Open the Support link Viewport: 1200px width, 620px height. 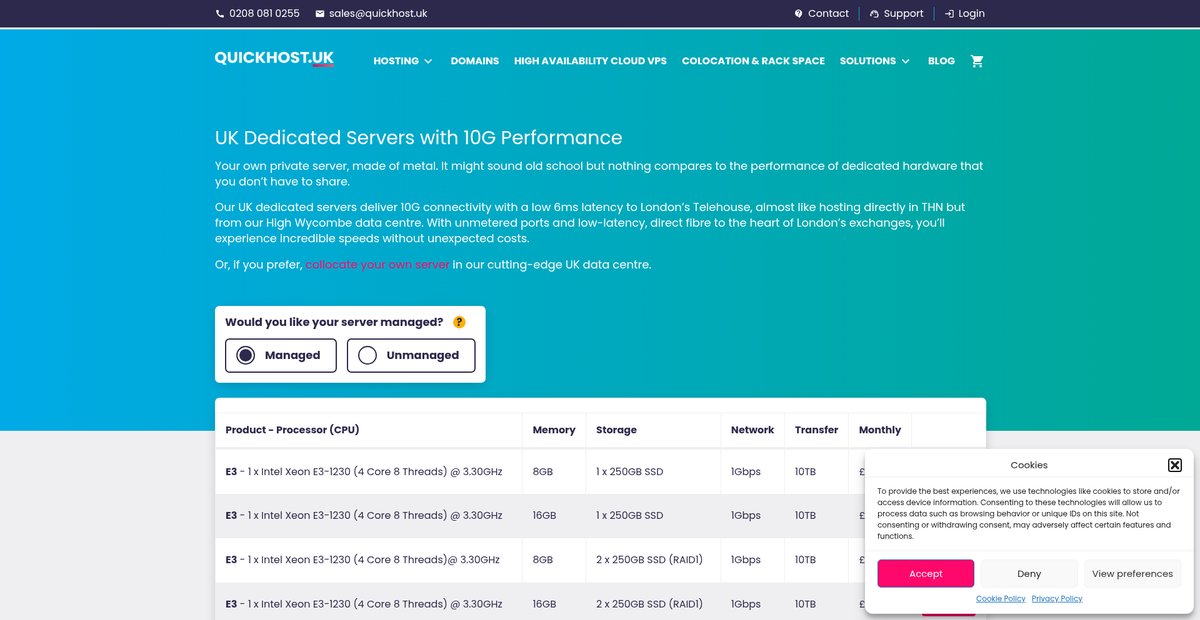click(x=904, y=14)
